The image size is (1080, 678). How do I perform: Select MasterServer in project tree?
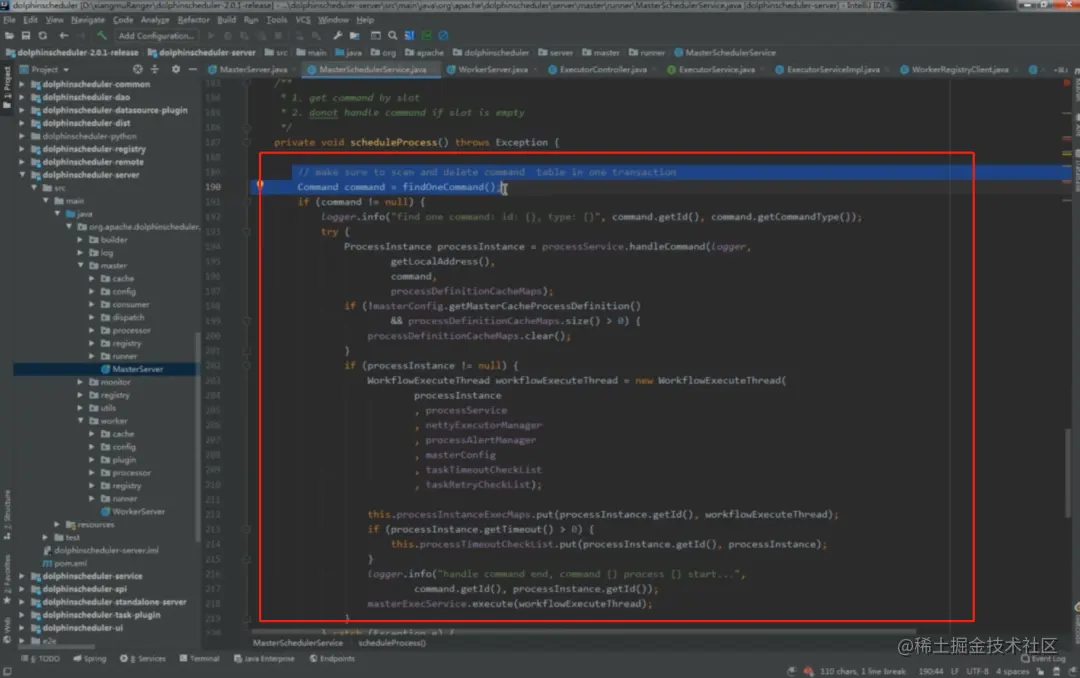[137, 369]
